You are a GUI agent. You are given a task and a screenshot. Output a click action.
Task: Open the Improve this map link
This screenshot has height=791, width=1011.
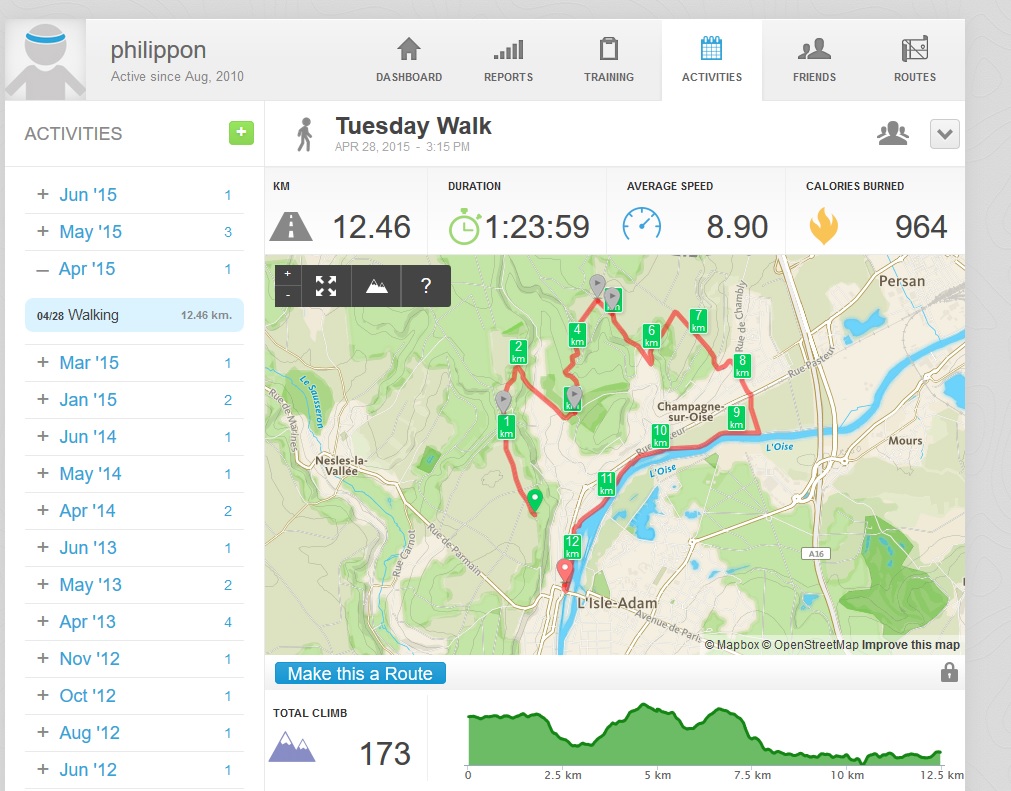910,645
